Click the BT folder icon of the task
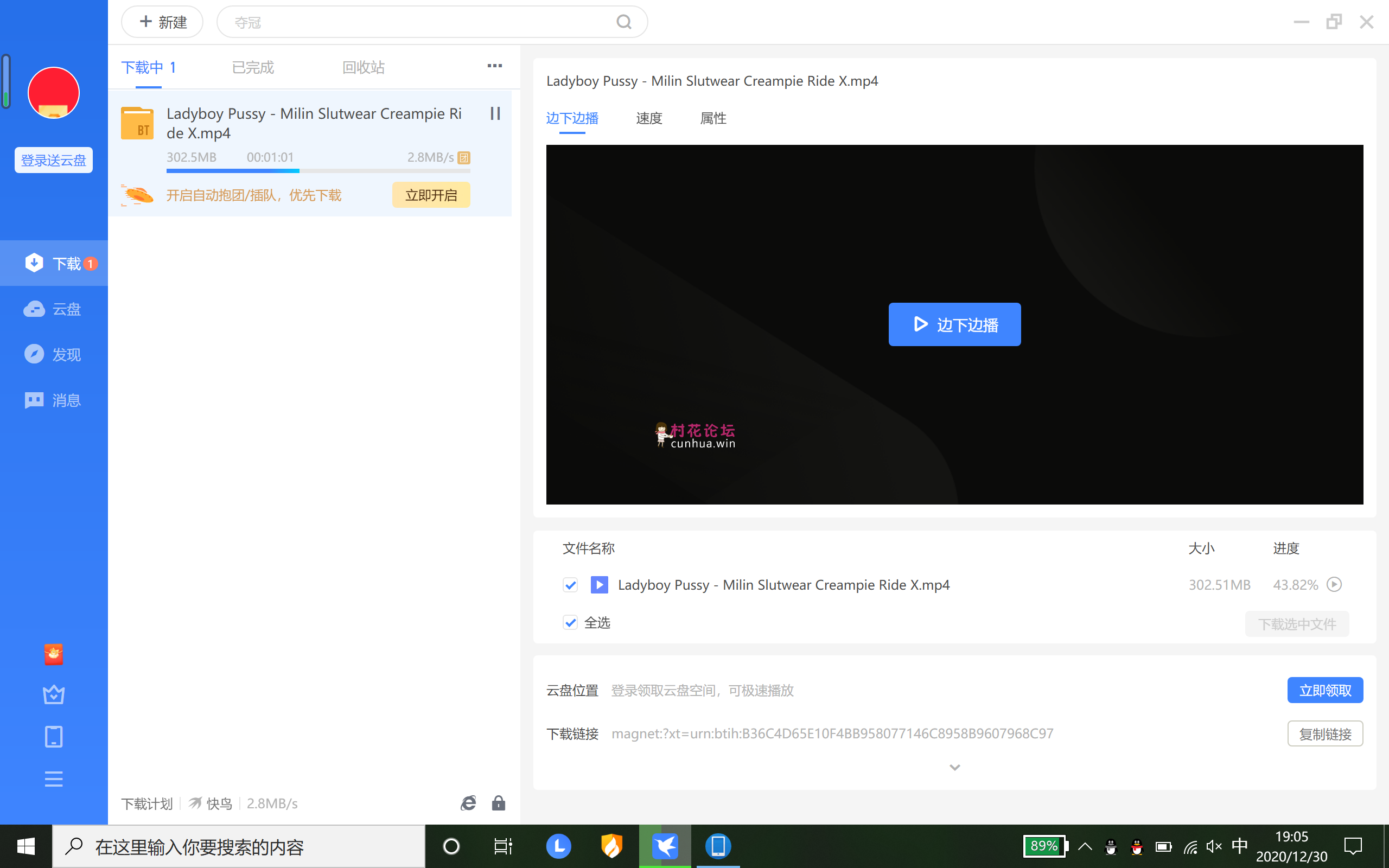This screenshot has width=1389, height=868. 137,123
